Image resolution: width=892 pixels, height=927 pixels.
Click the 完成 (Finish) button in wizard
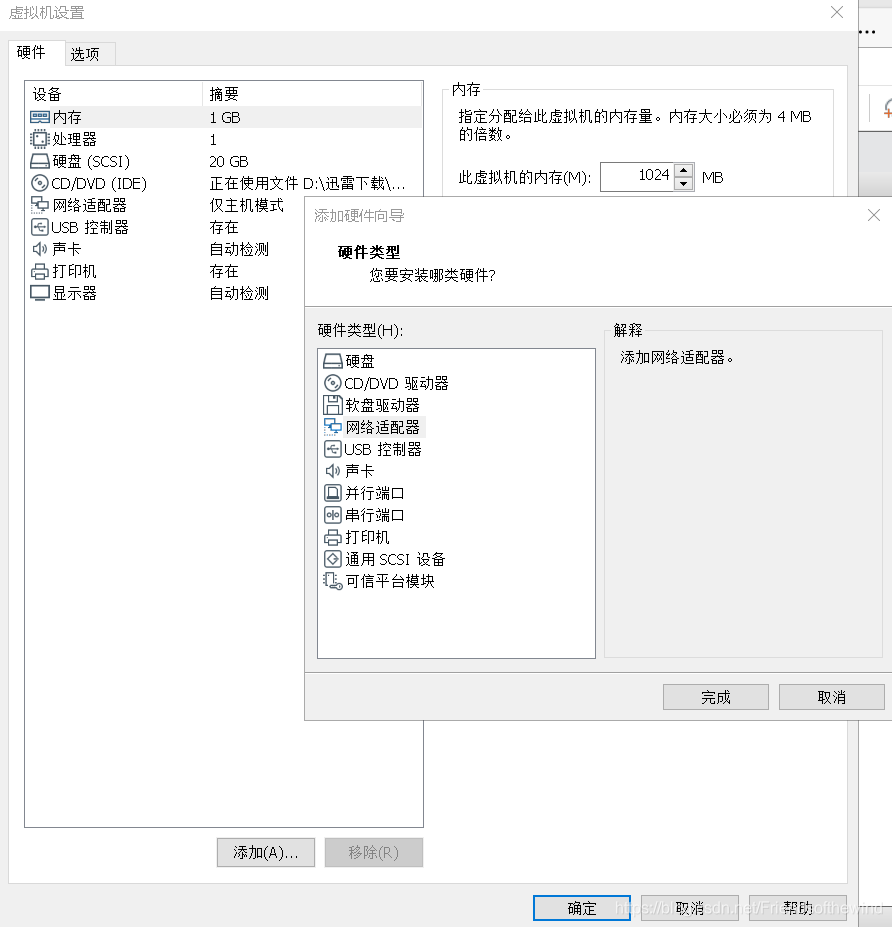click(716, 697)
